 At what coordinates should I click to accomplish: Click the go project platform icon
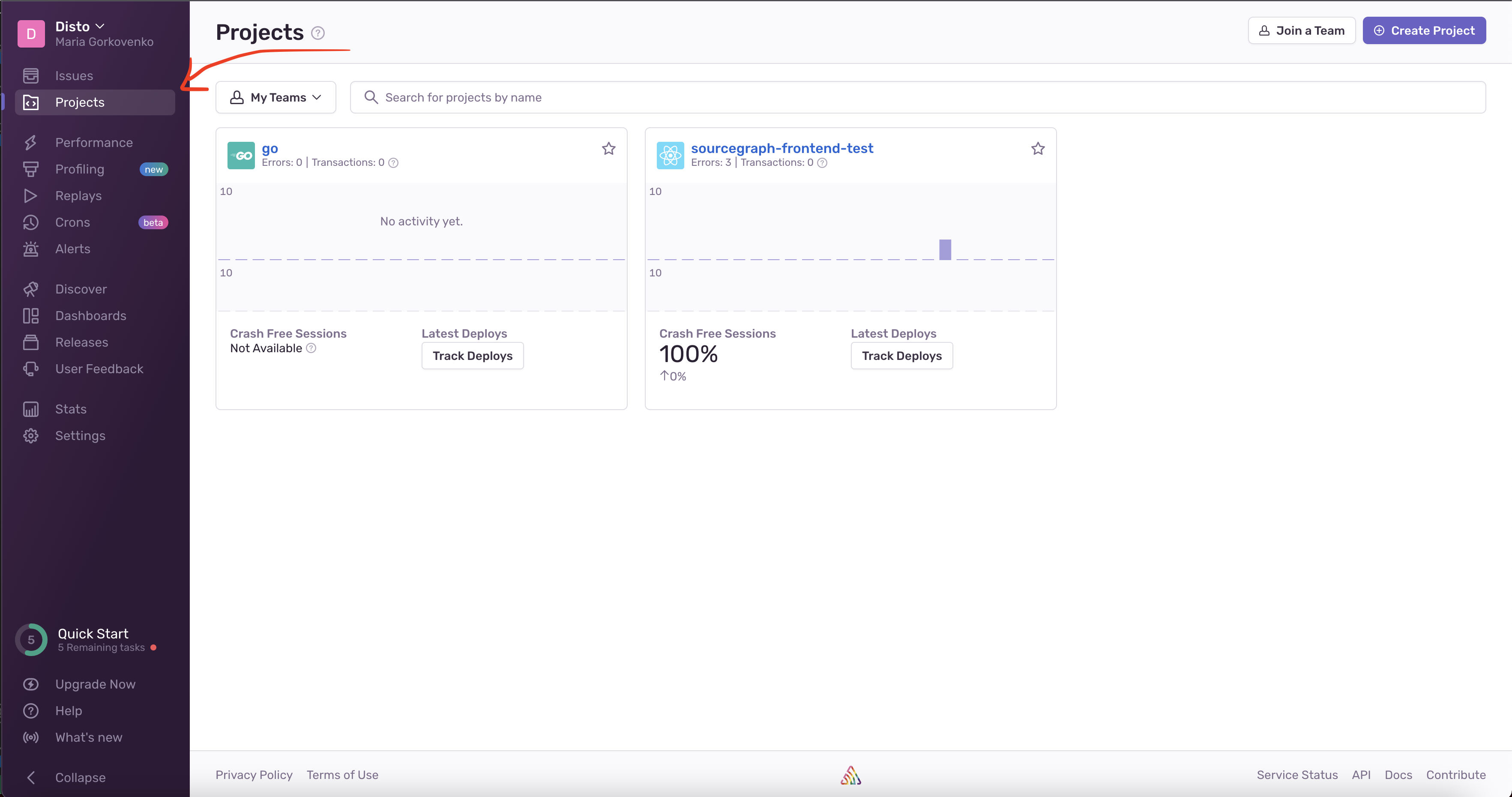pyautogui.click(x=241, y=156)
